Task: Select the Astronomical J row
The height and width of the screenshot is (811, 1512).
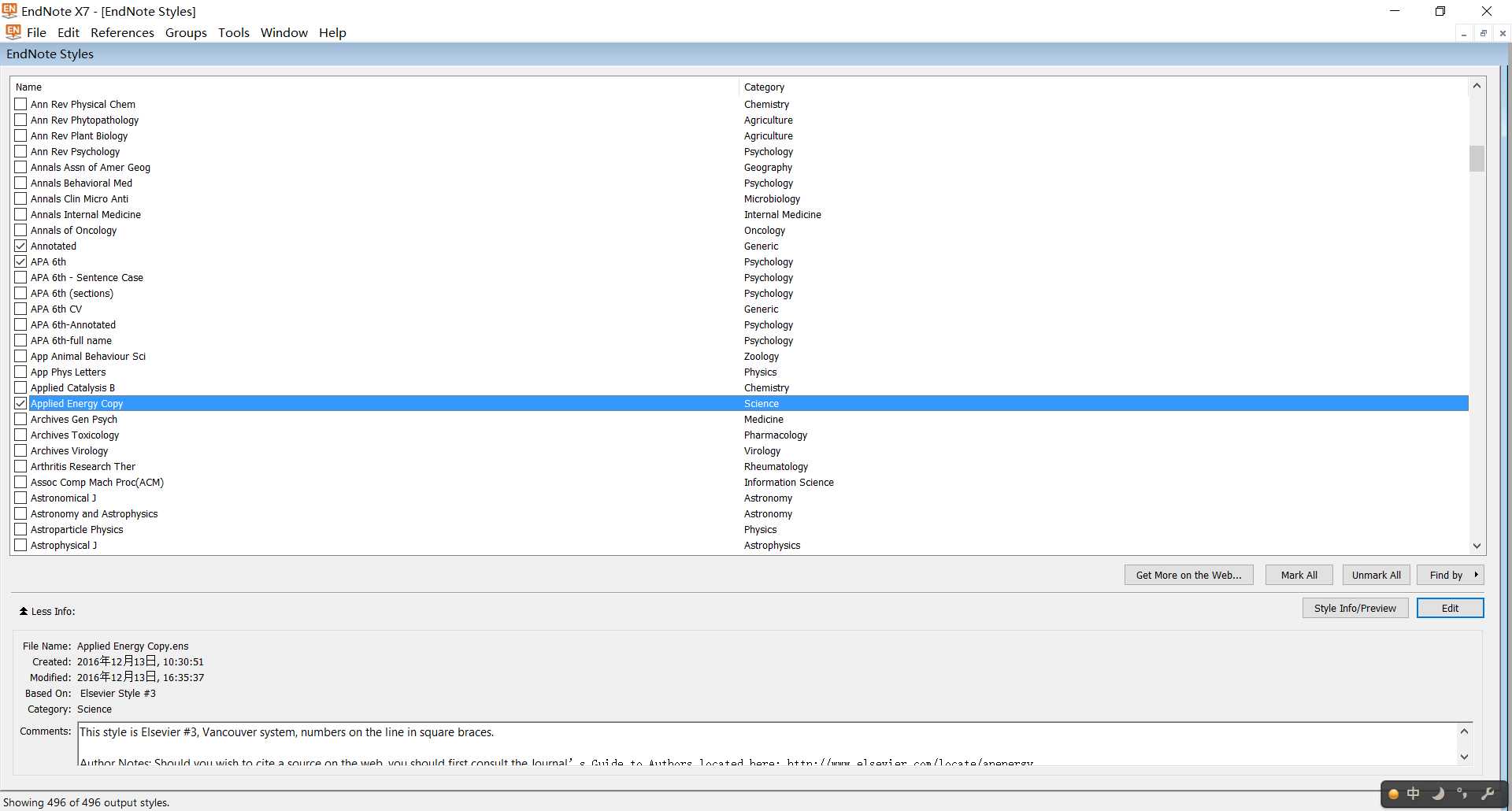Action: coord(740,498)
